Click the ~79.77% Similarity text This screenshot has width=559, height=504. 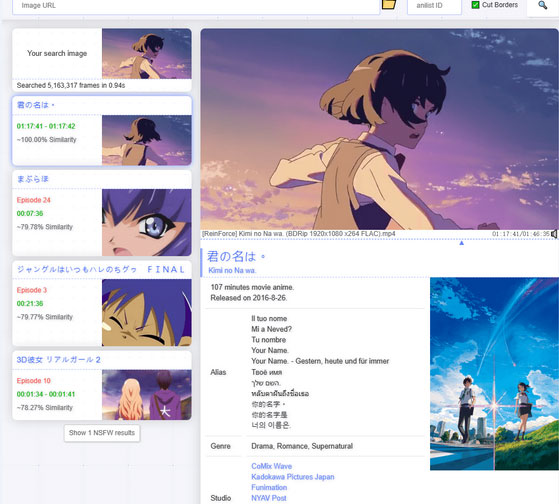(x=45, y=317)
